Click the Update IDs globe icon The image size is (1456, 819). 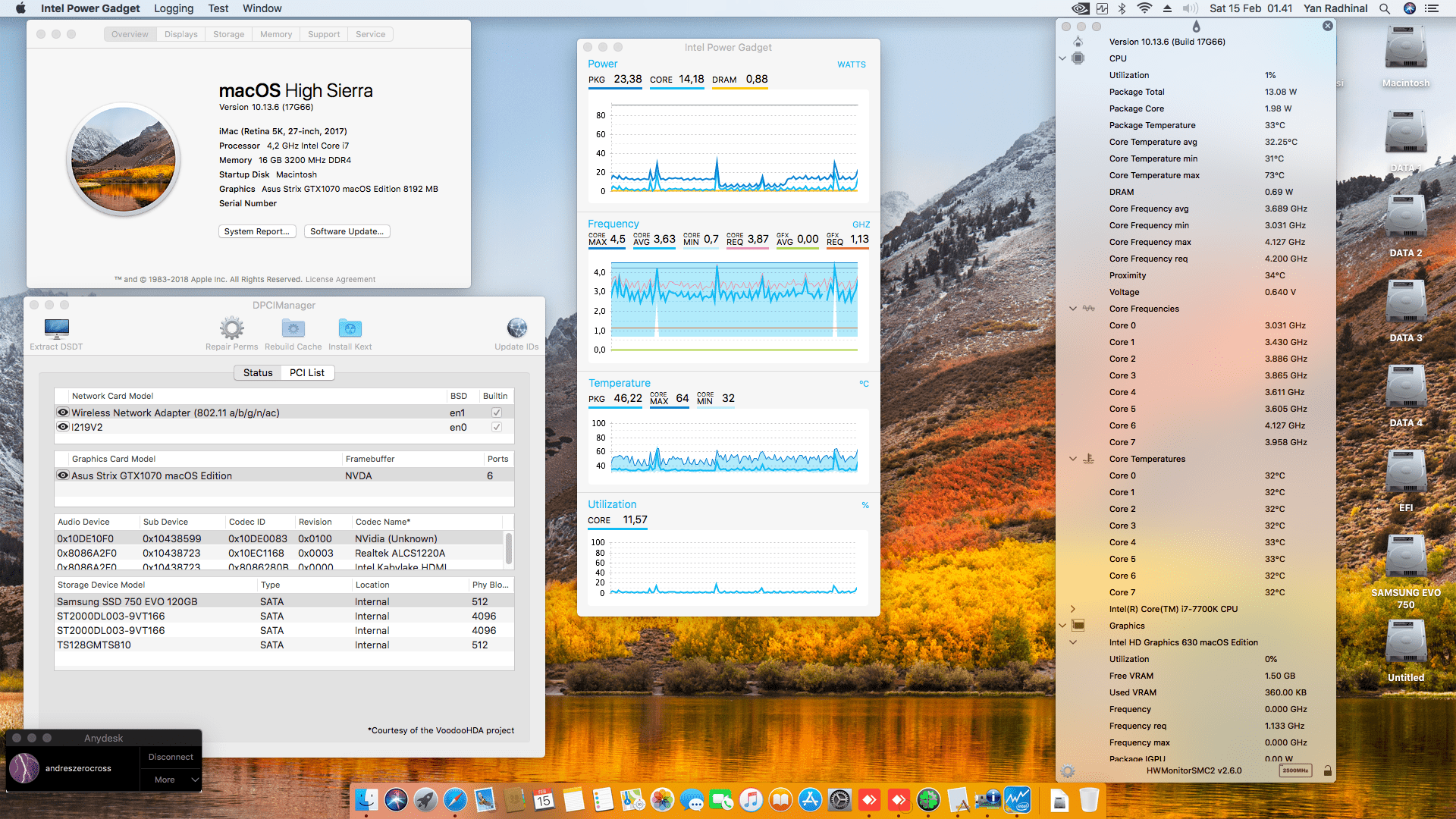(516, 328)
